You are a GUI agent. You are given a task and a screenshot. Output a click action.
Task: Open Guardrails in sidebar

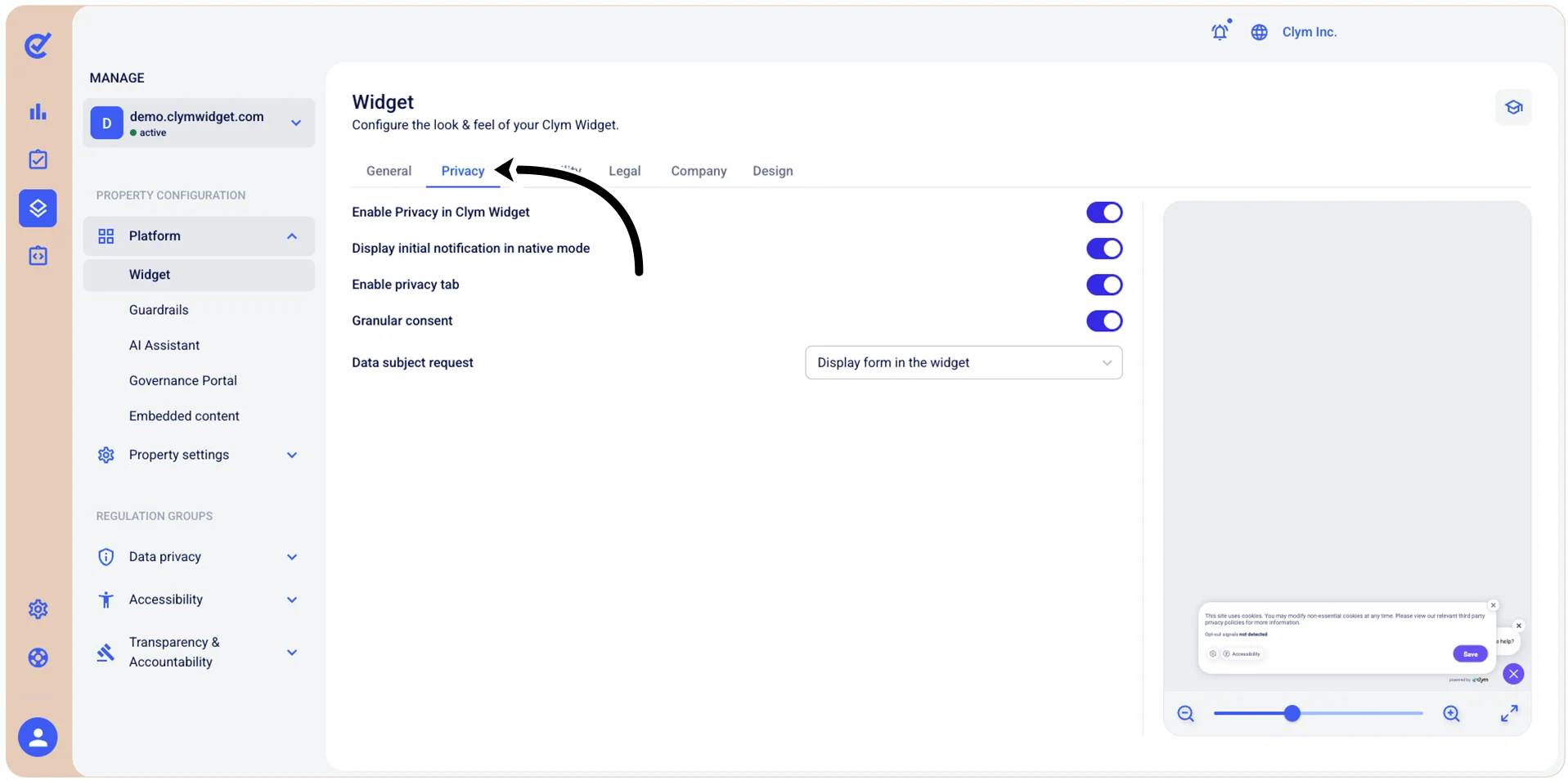point(159,310)
